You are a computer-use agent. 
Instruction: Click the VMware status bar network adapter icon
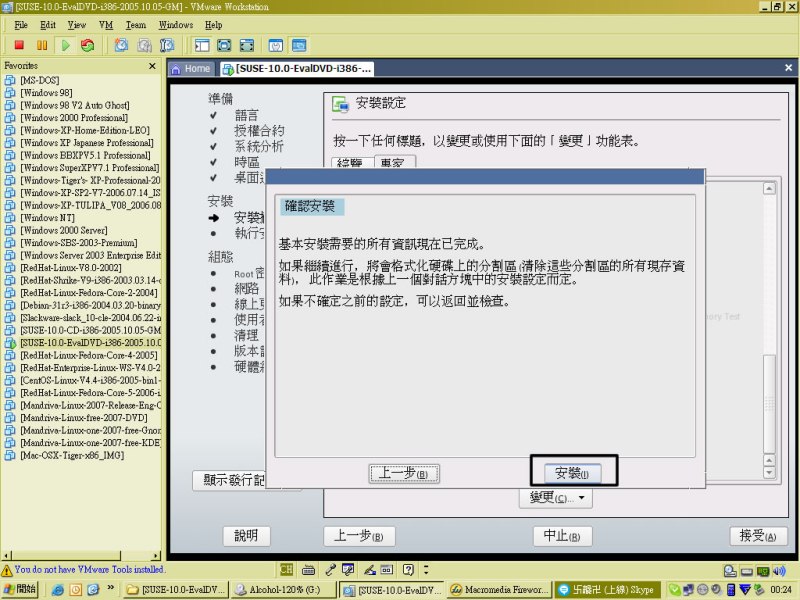pos(763,571)
